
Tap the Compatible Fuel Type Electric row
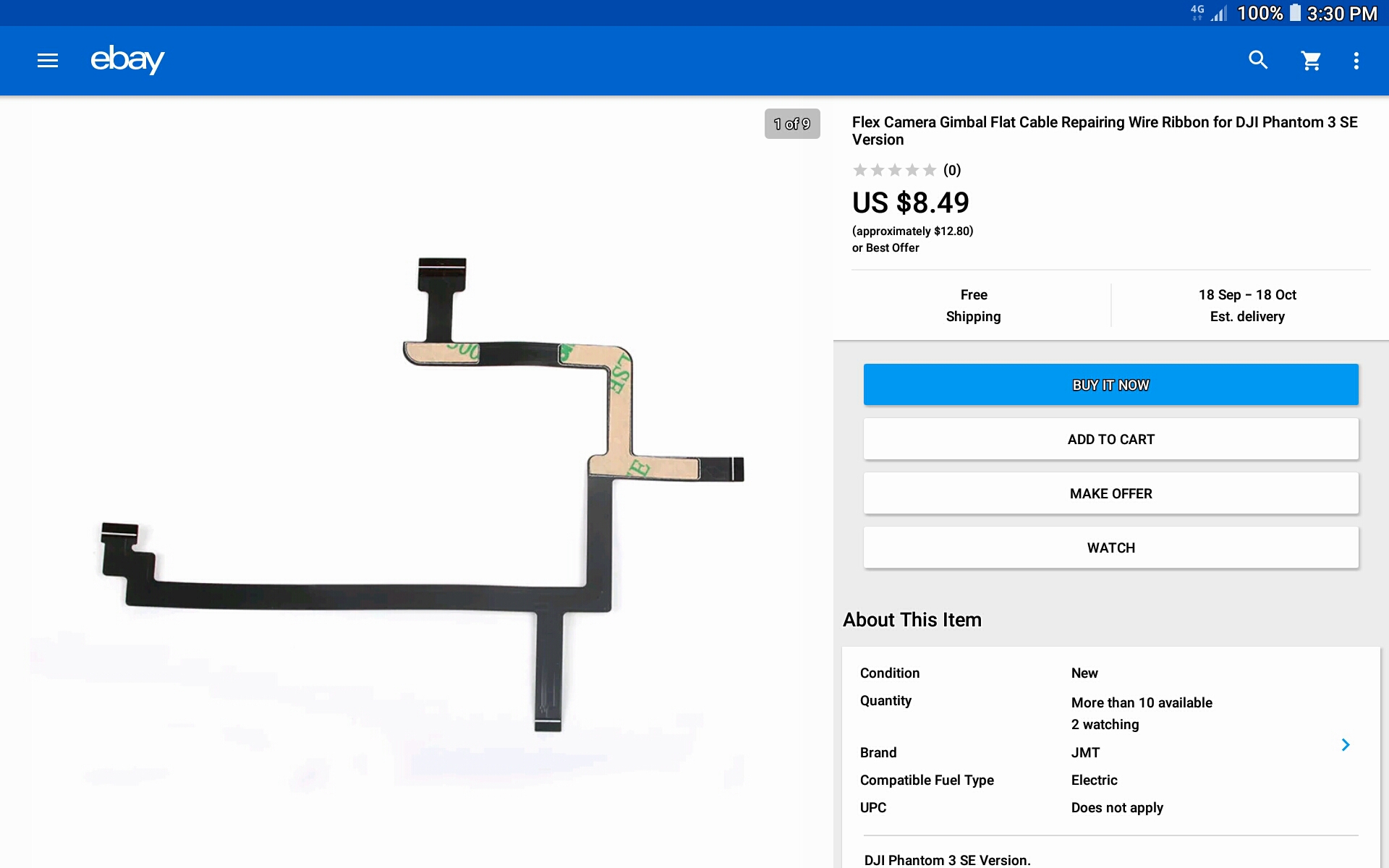coord(989,780)
